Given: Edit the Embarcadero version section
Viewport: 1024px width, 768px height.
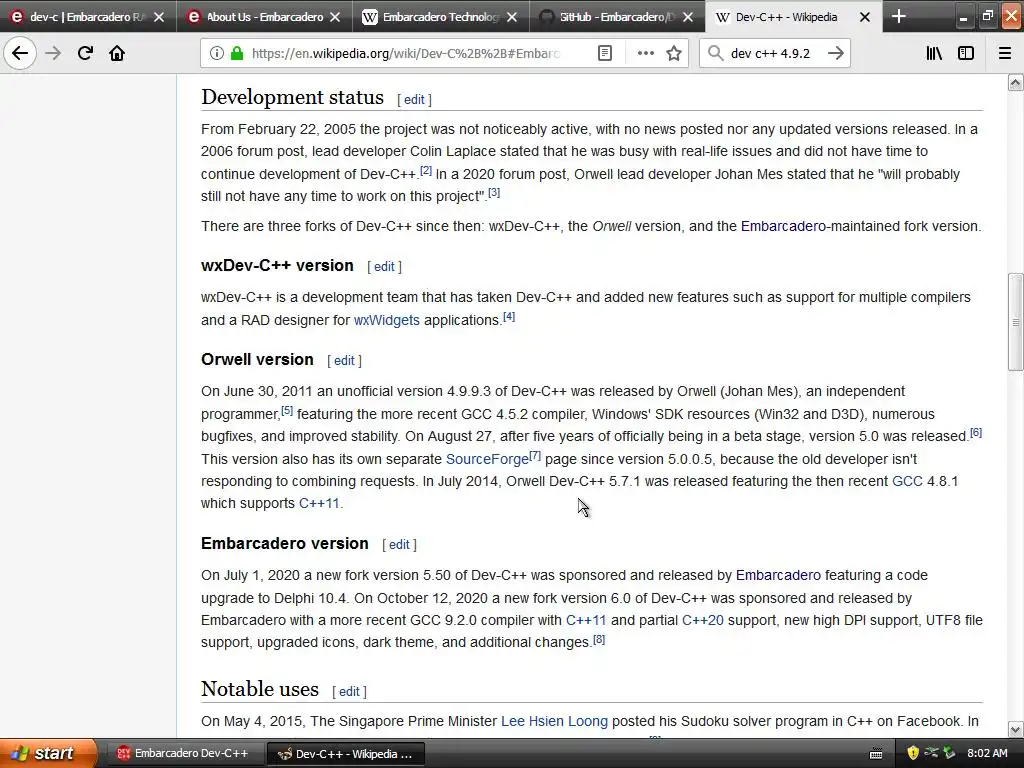Looking at the screenshot, I should coord(399,545).
